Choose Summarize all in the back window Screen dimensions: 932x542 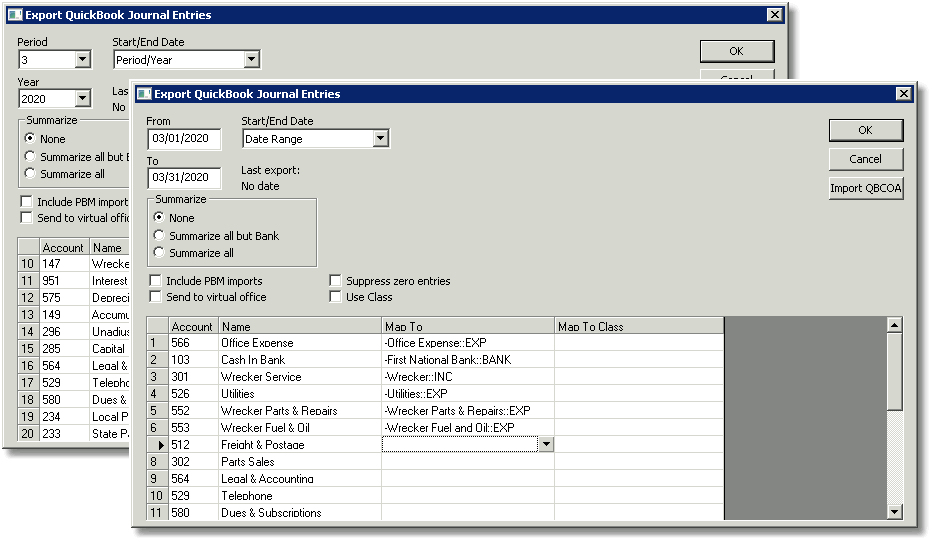(30, 174)
